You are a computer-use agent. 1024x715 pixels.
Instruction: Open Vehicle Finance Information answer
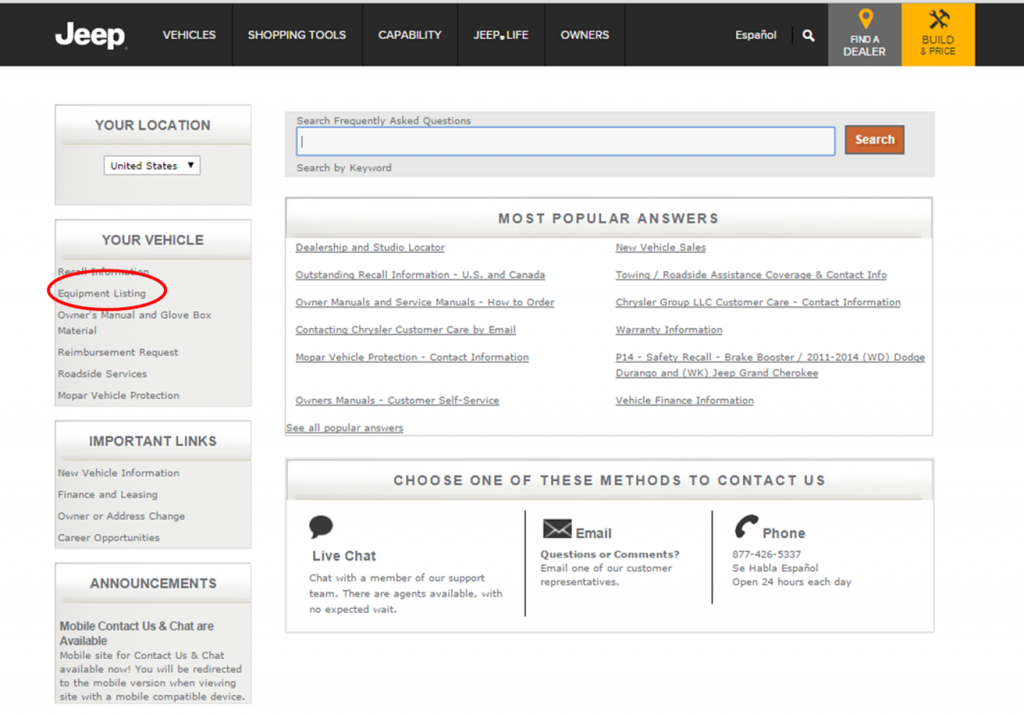(x=684, y=400)
